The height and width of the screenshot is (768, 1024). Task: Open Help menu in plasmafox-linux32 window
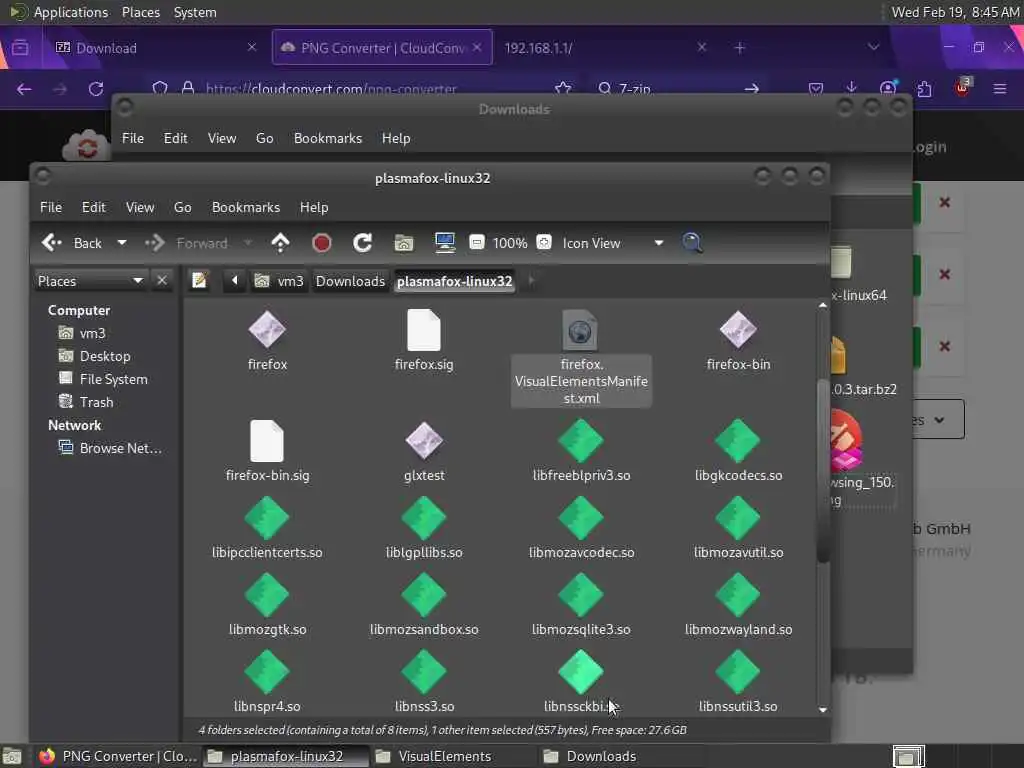point(314,208)
